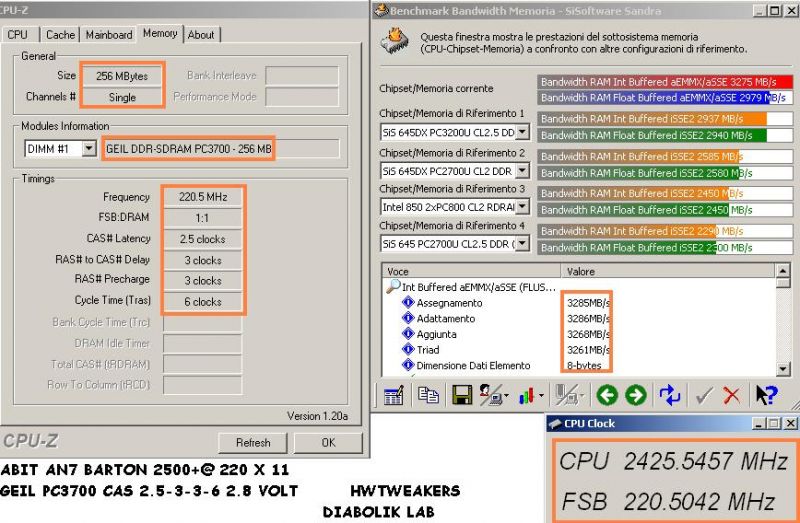Click the Valore column header
Image resolution: width=800 pixels, height=523 pixels.
[x=668, y=271]
